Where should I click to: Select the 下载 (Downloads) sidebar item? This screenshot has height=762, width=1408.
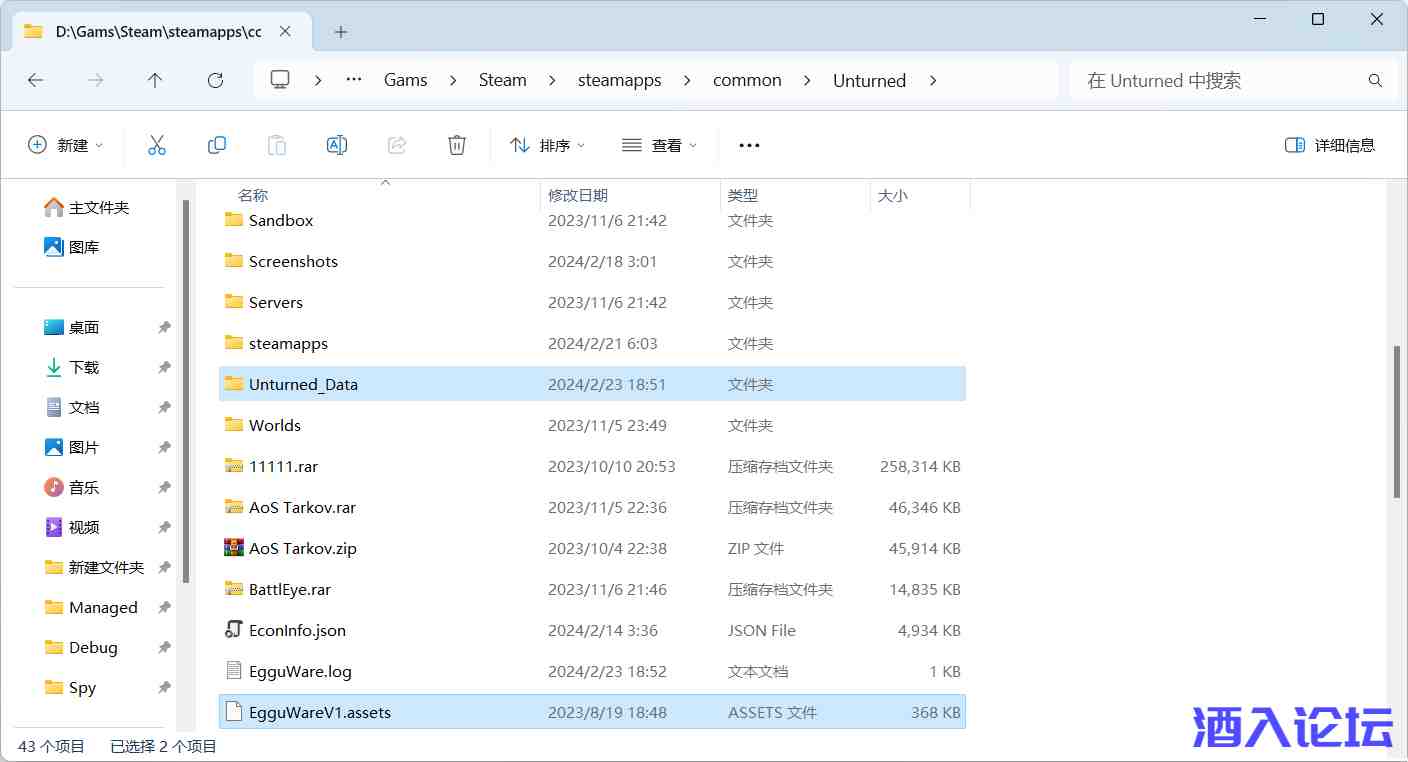tap(84, 368)
